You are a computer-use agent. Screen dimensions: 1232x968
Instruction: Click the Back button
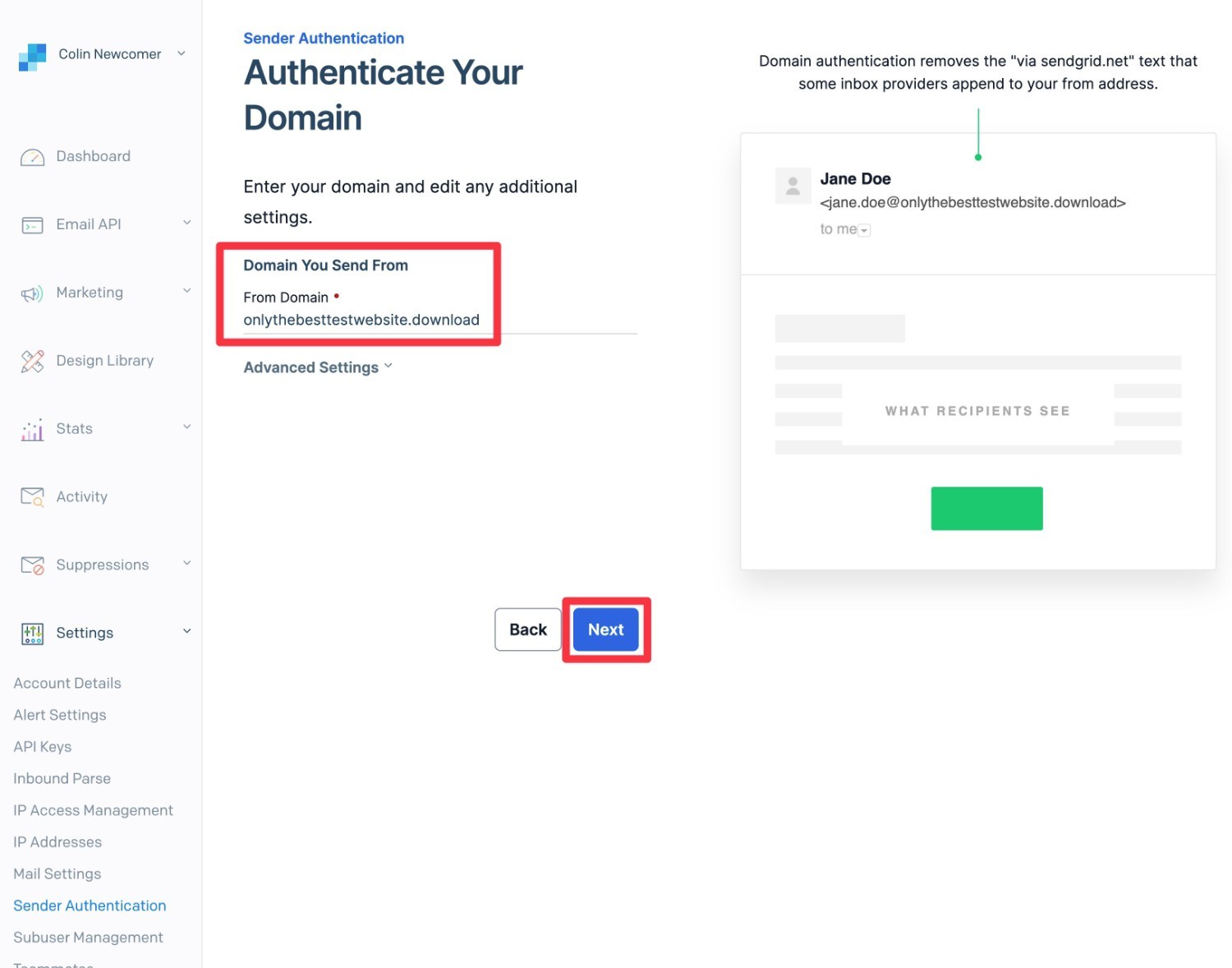click(528, 629)
